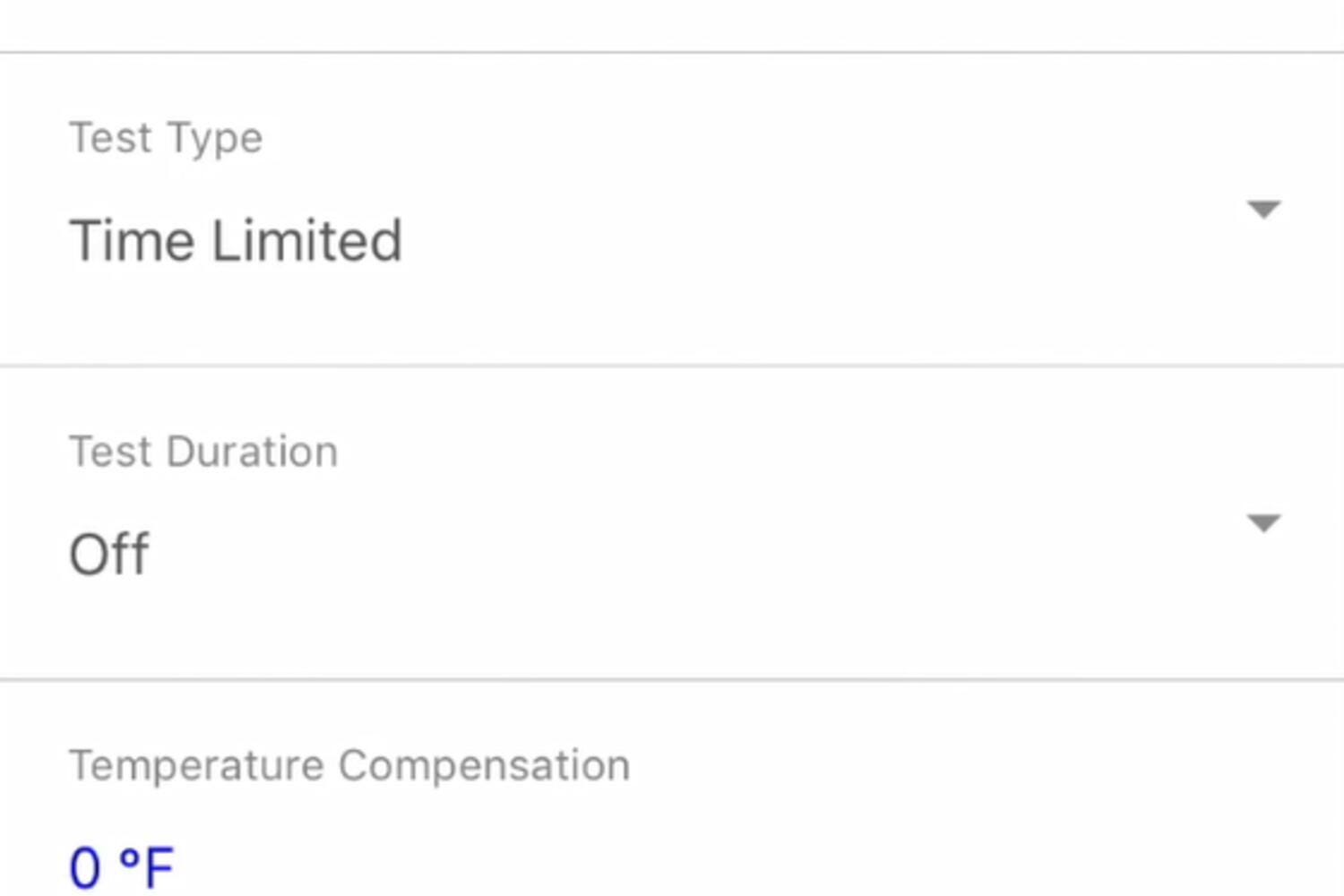This screenshot has height=896, width=1344.
Task: Select the Off value under Test Duration
Action: [108, 554]
